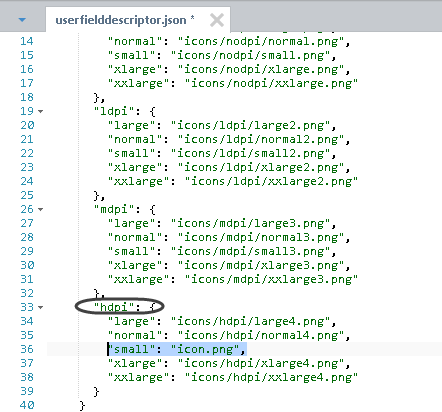Viewport: 442px width, 412px height.
Task: Collapse the mdpi block on line 26
Action: coord(40,209)
